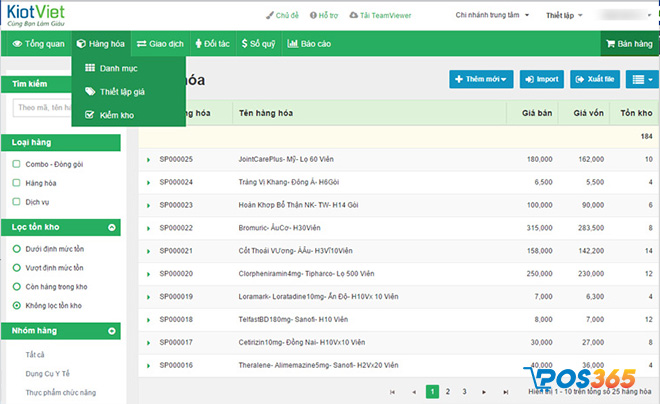Image resolution: width=660 pixels, height=404 pixels.
Task: Select Dưới định mức tồn radio option
Action: click(x=16, y=250)
